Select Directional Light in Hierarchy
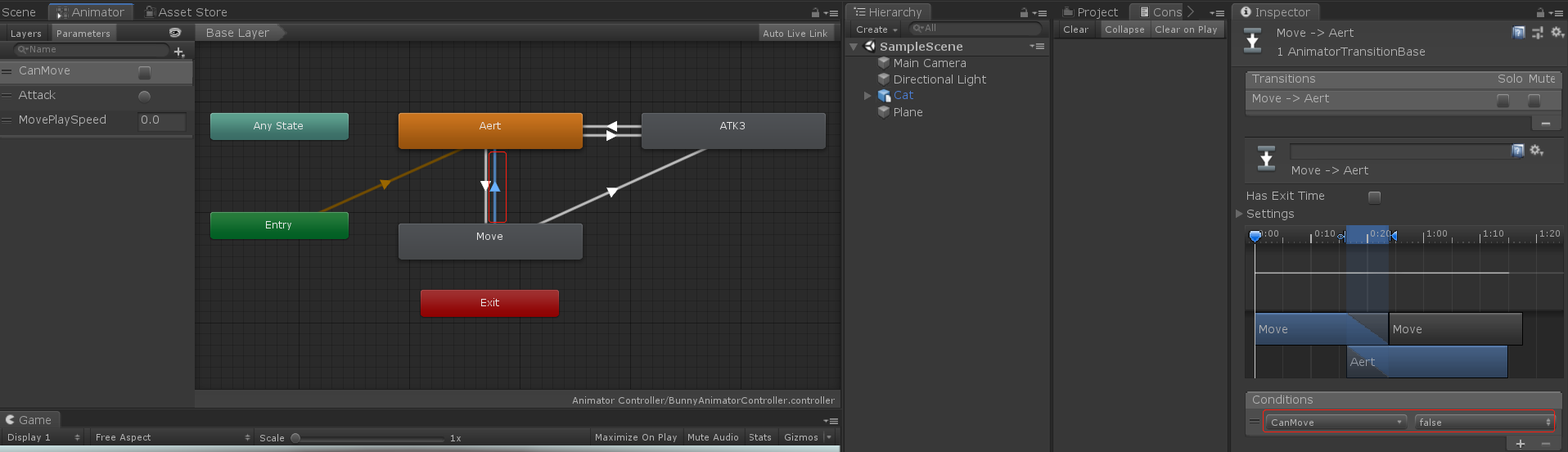Image resolution: width=1568 pixels, height=452 pixels. coord(939,79)
